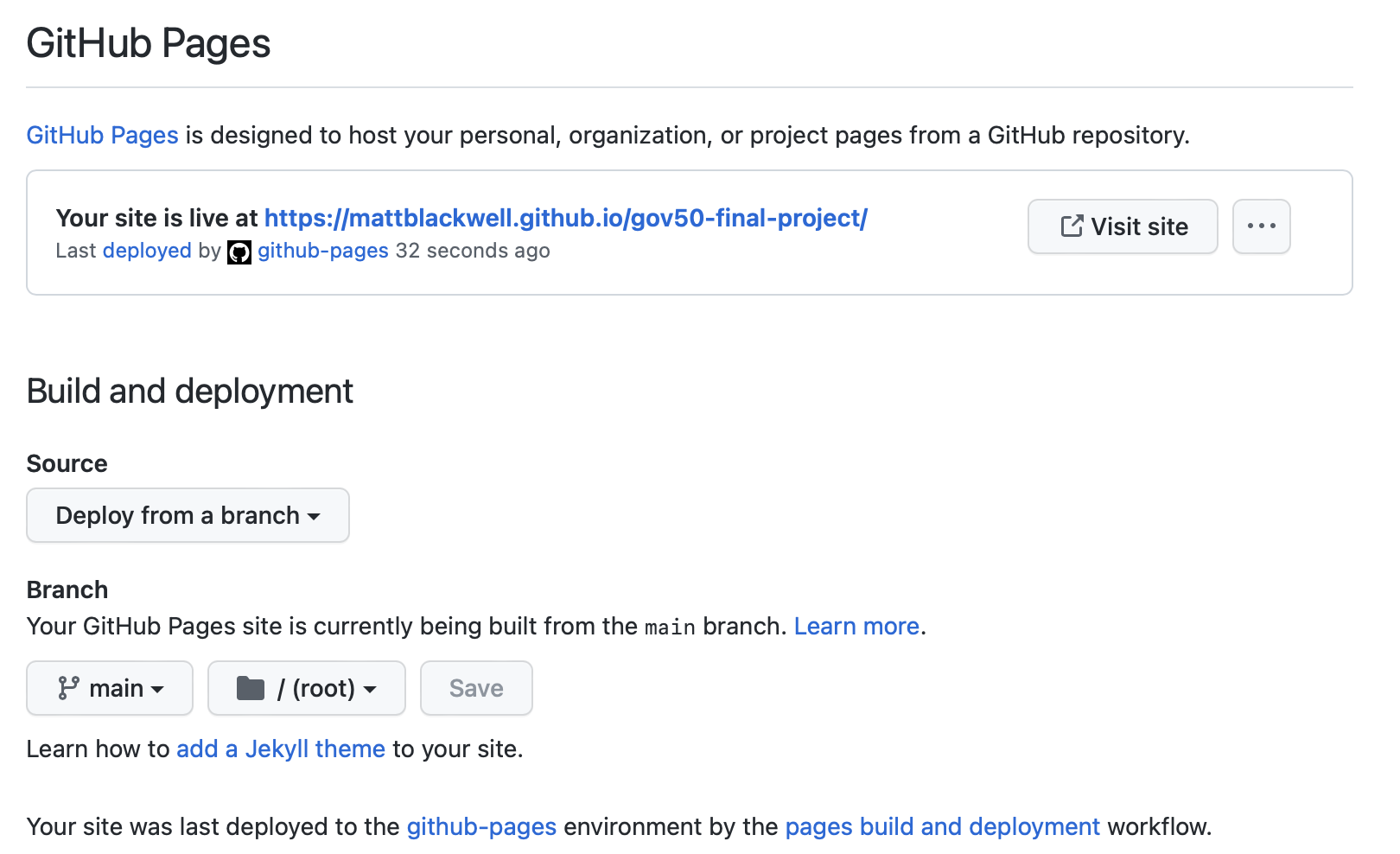The height and width of the screenshot is (854, 1400).
Task: Click the github-pages avatar icon
Action: click(x=239, y=252)
